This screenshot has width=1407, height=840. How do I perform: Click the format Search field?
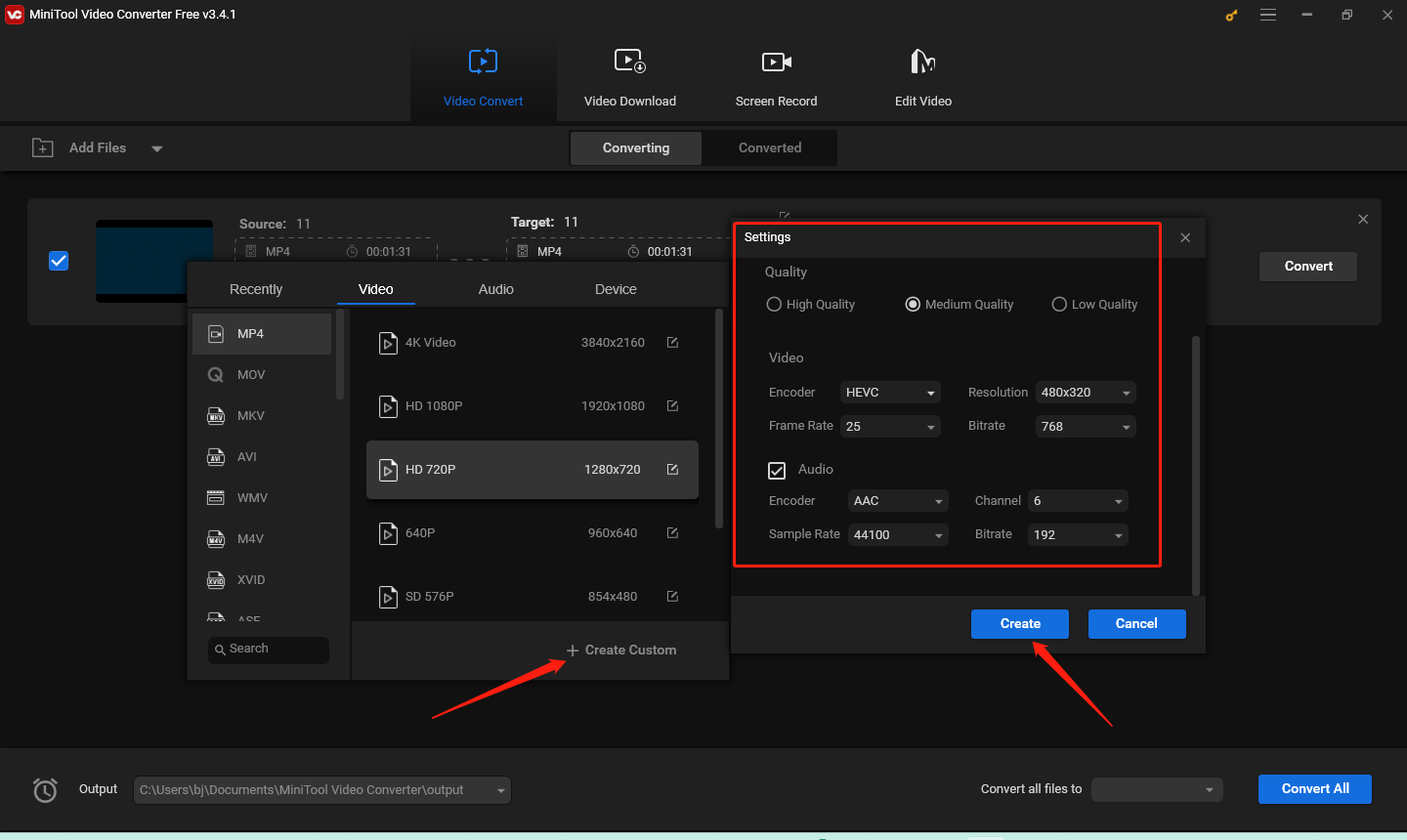269,650
